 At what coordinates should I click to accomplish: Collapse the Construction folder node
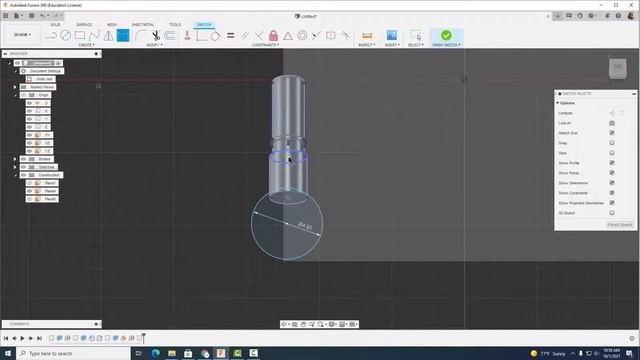coord(15,175)
